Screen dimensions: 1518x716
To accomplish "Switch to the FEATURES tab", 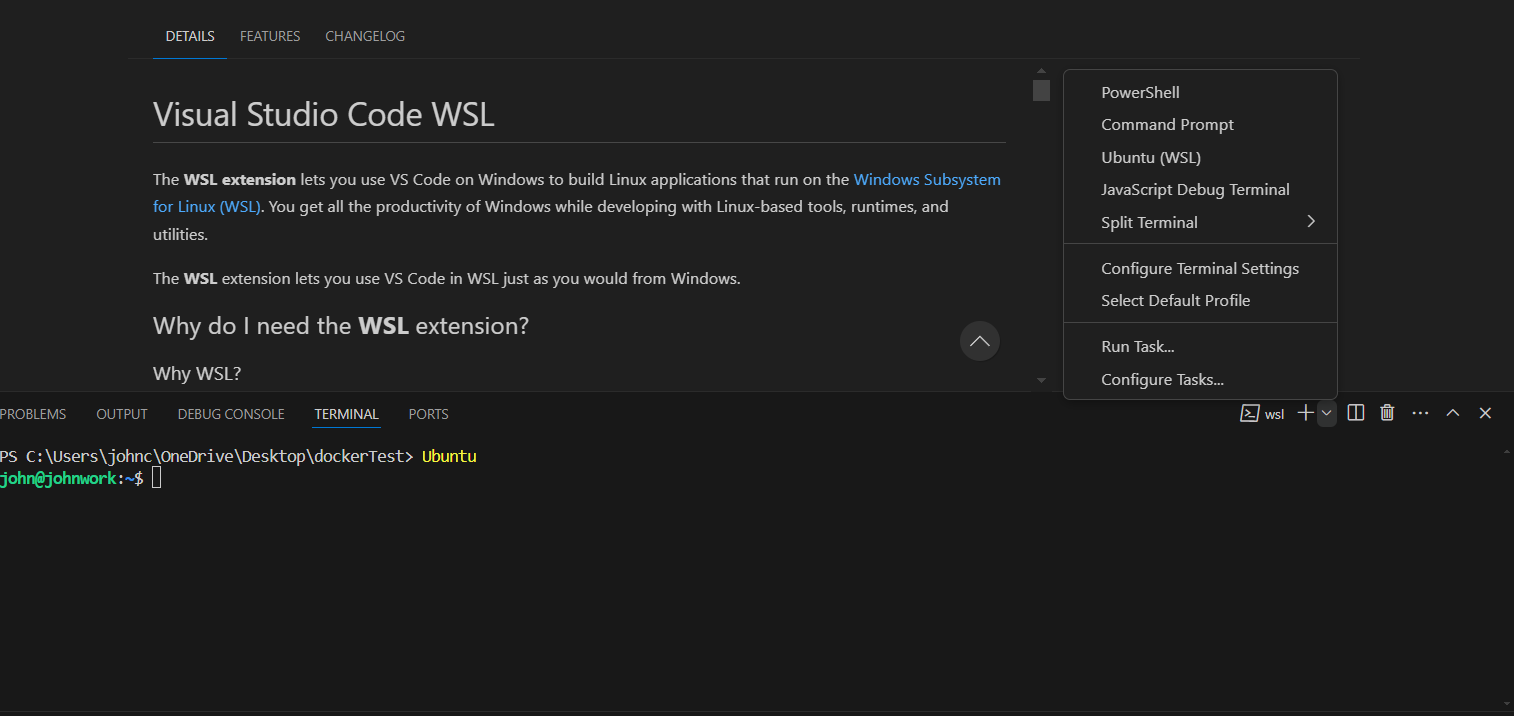I will [x=270, y=36].
